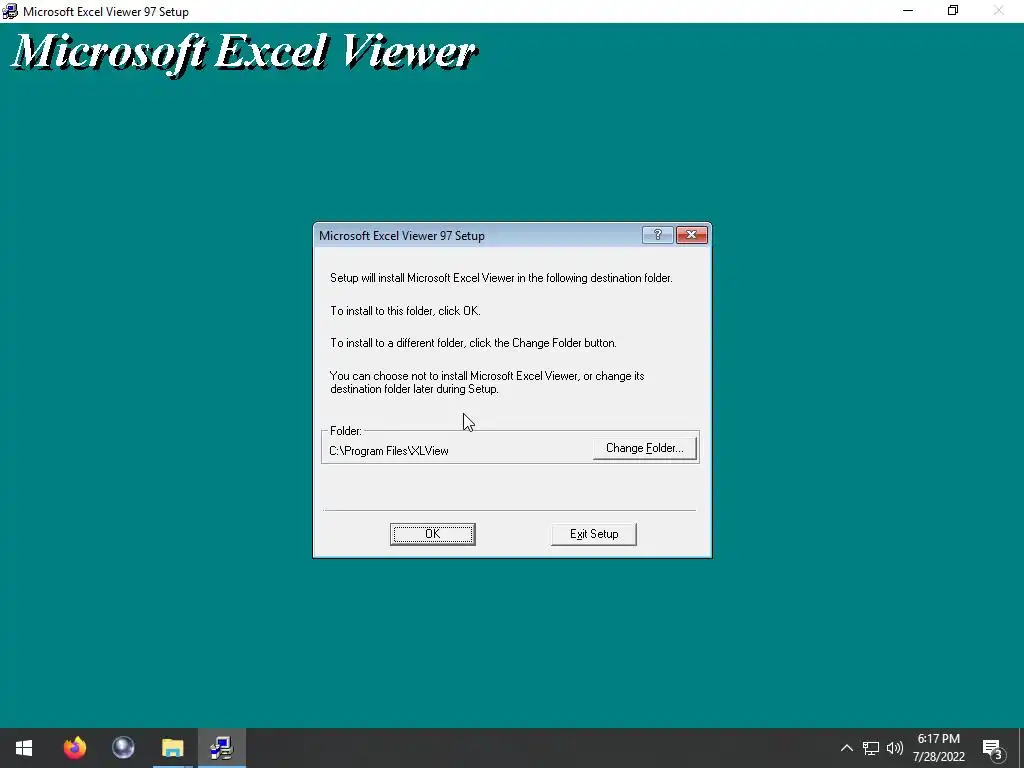1024x768 pixels.
Task: Click the Exit Setup button
Action: tap(594, 534)
